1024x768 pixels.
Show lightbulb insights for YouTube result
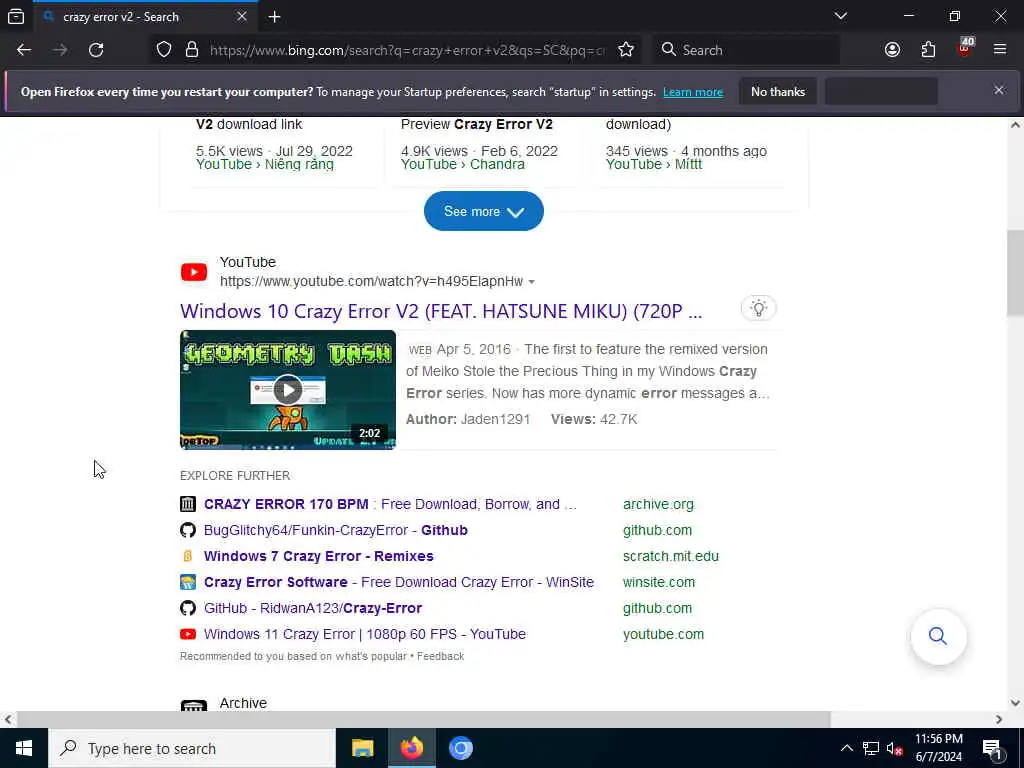(x=758, y=308)
